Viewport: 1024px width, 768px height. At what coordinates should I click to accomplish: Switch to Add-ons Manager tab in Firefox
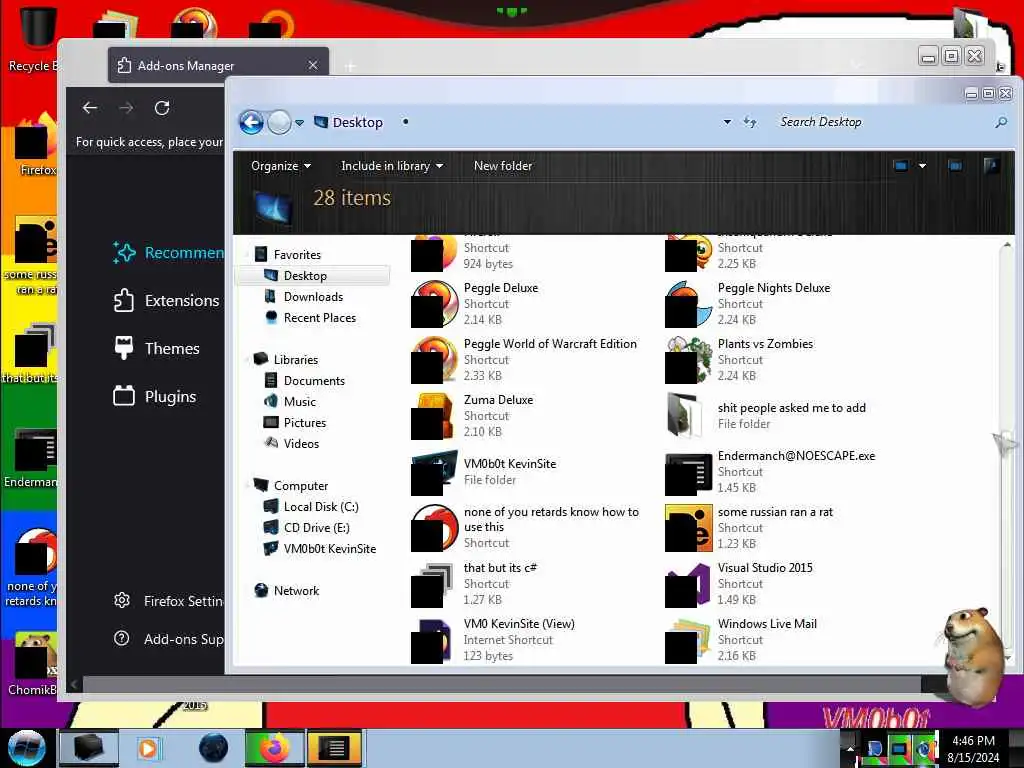(218, 65)
